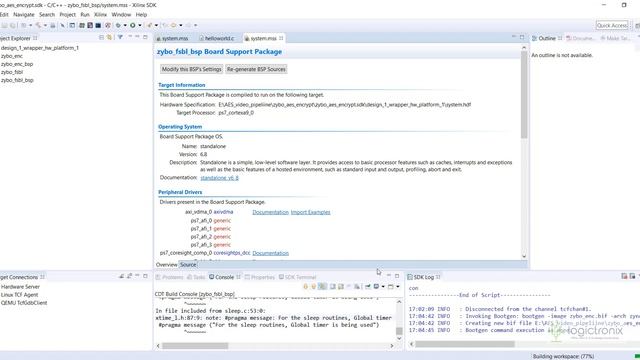This screenshot has width=640, height=360.
Task: Click Modify this BSP's Settings button
Action: pos(191,69)
